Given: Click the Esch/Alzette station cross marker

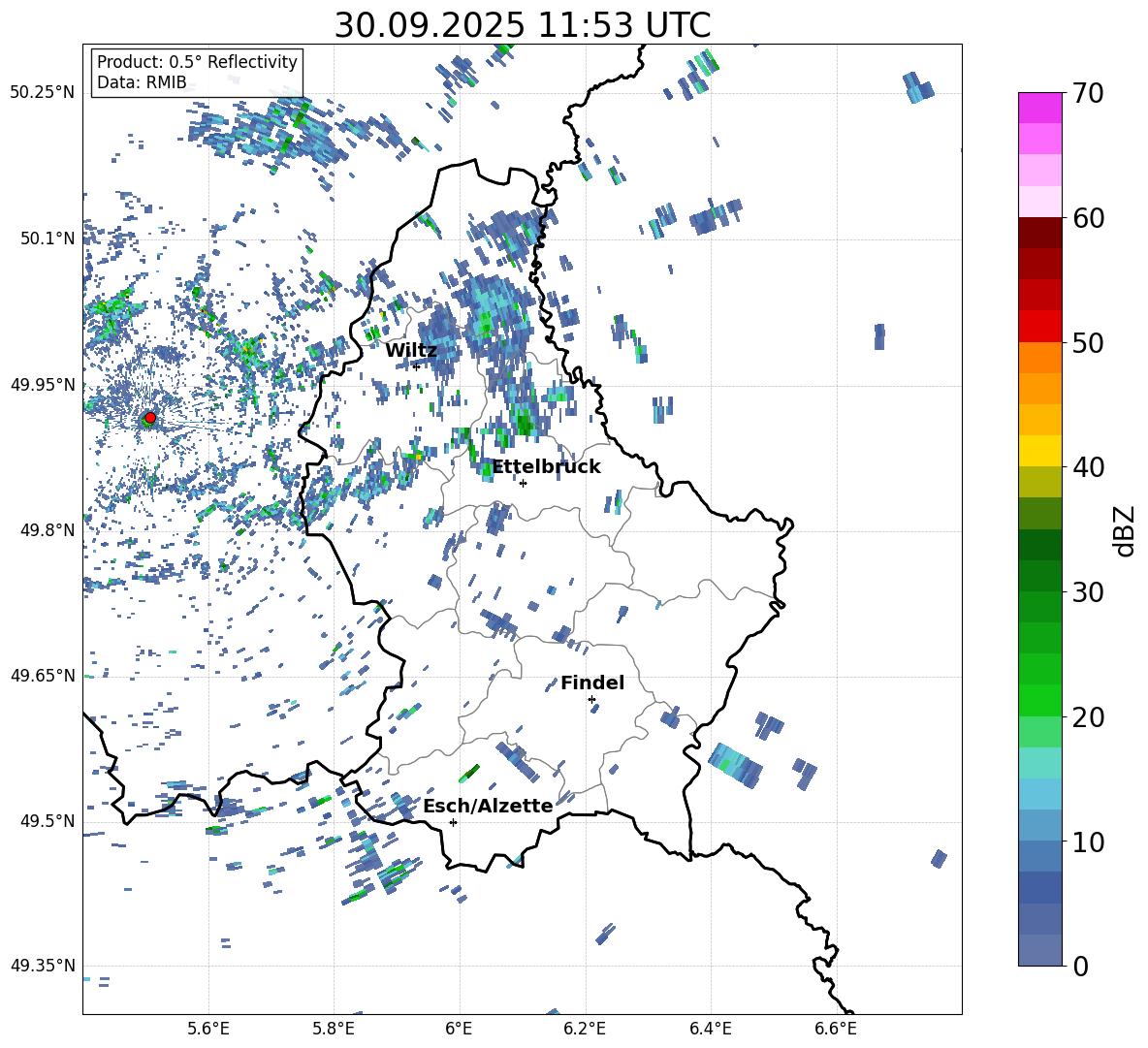Looking at the screenshot, I should coord(453,822).
